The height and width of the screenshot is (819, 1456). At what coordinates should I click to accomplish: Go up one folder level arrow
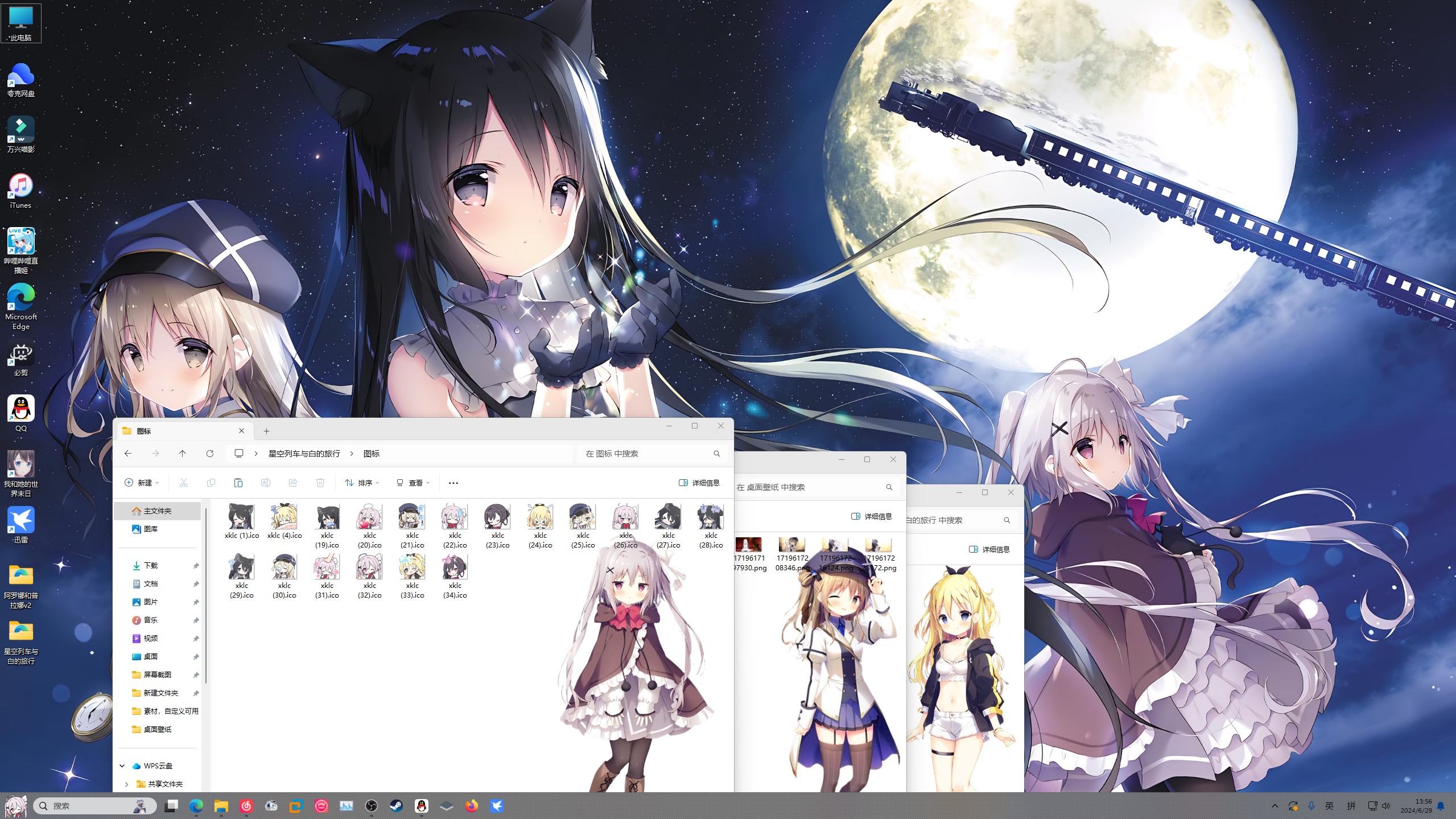182,454
